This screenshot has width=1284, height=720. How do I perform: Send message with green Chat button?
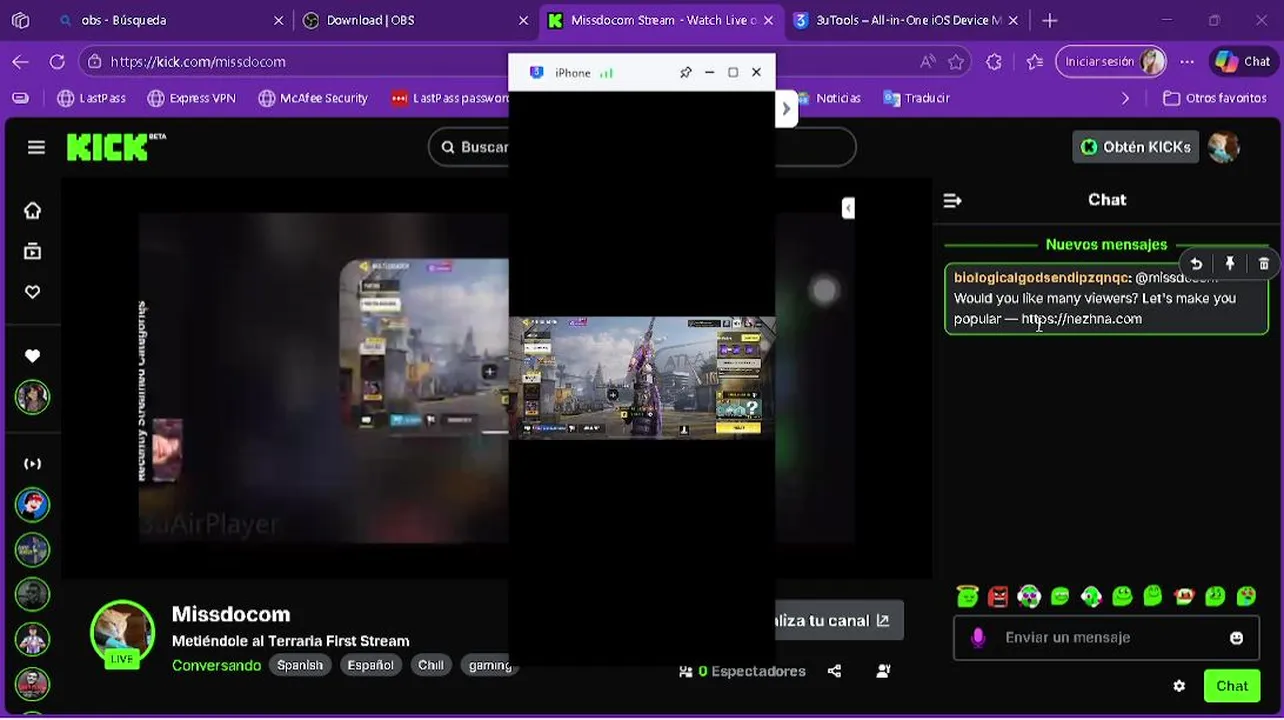pos(1232,686)
